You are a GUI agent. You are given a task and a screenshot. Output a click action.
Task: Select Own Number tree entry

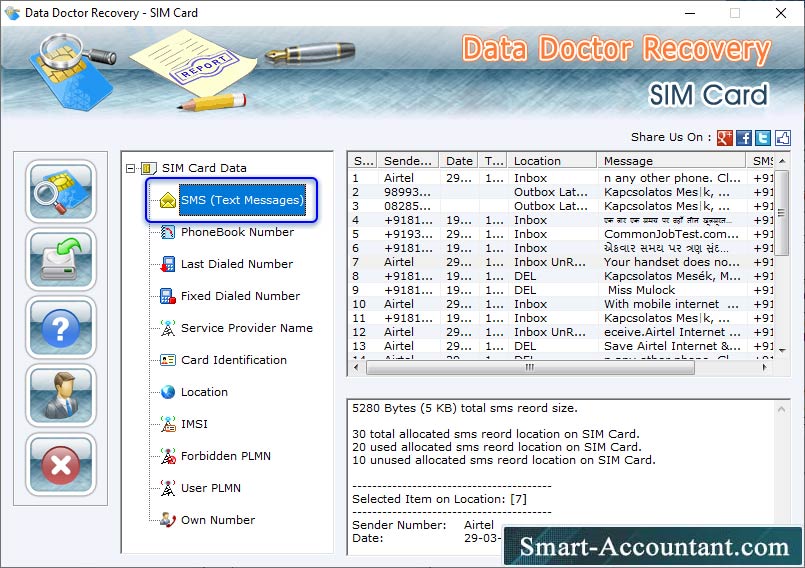pyautogui.click(x=218, y=520)
